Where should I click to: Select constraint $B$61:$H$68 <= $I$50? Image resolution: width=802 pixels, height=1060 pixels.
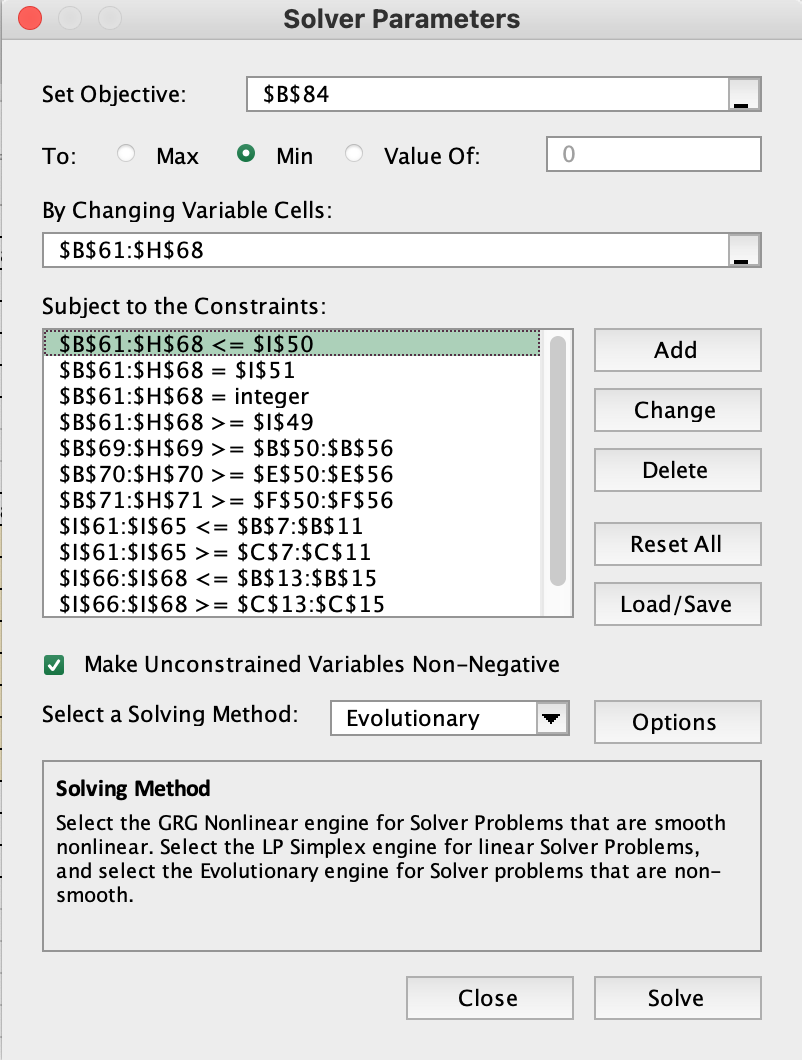coord(292,343)
